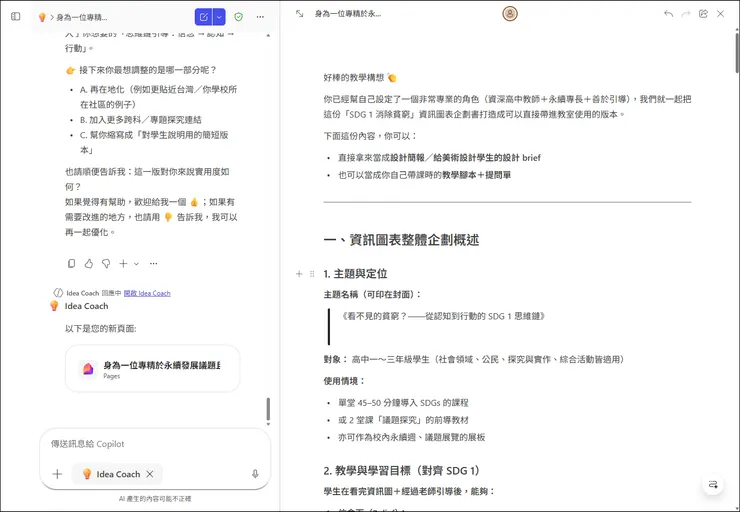This screenshot has width=740, height=512.
Task: Click the floating rewrite icon at bottom right
Action: coord(713,484)
